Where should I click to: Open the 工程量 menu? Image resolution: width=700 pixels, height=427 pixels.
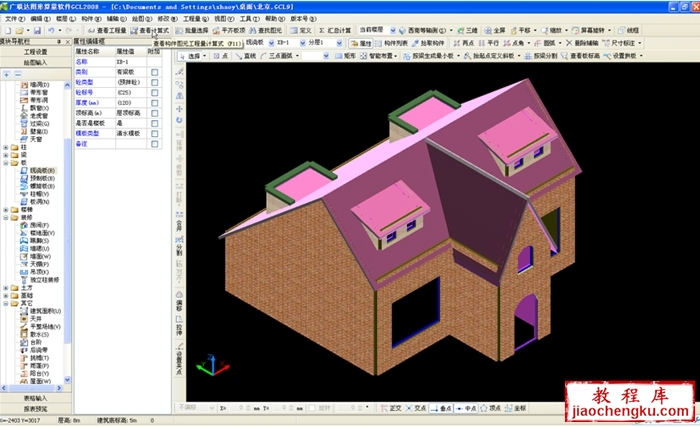pos(193,18)
